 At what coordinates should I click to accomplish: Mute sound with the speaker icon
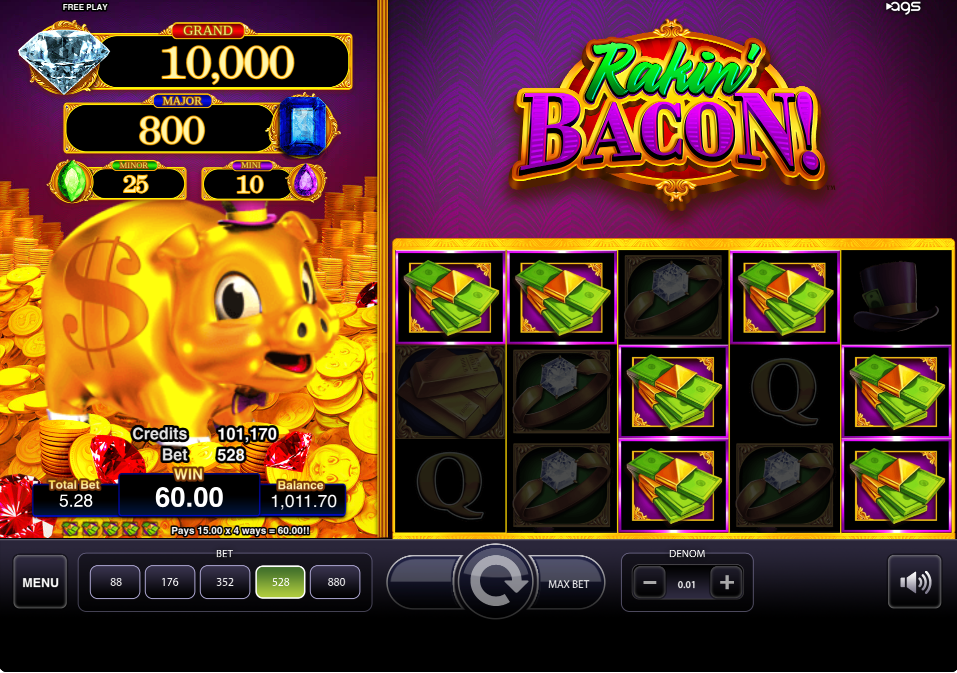coord(914,582)
